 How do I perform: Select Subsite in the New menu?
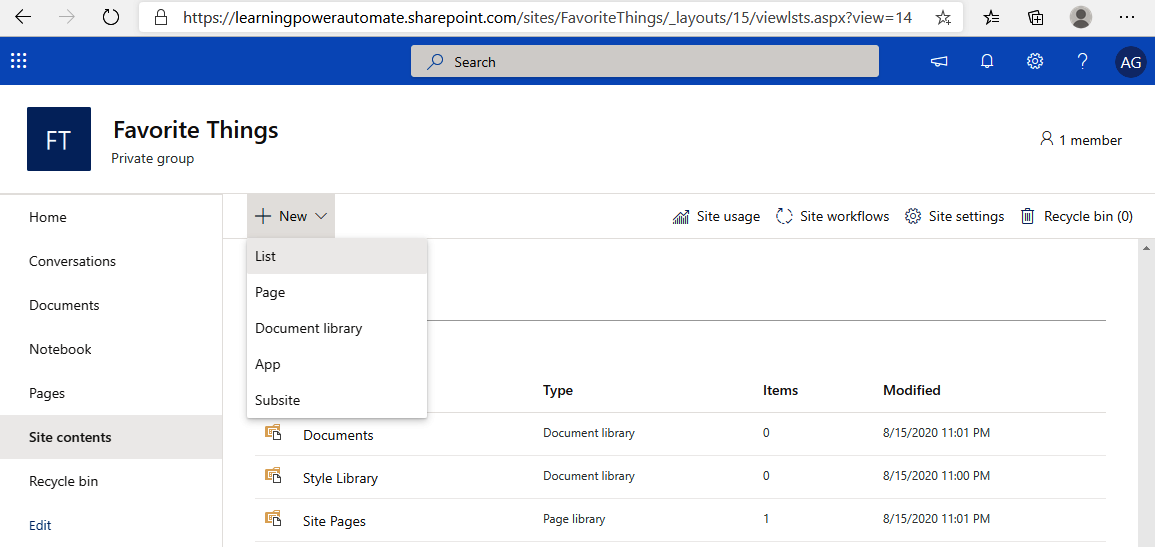click(x=277, y=401)
